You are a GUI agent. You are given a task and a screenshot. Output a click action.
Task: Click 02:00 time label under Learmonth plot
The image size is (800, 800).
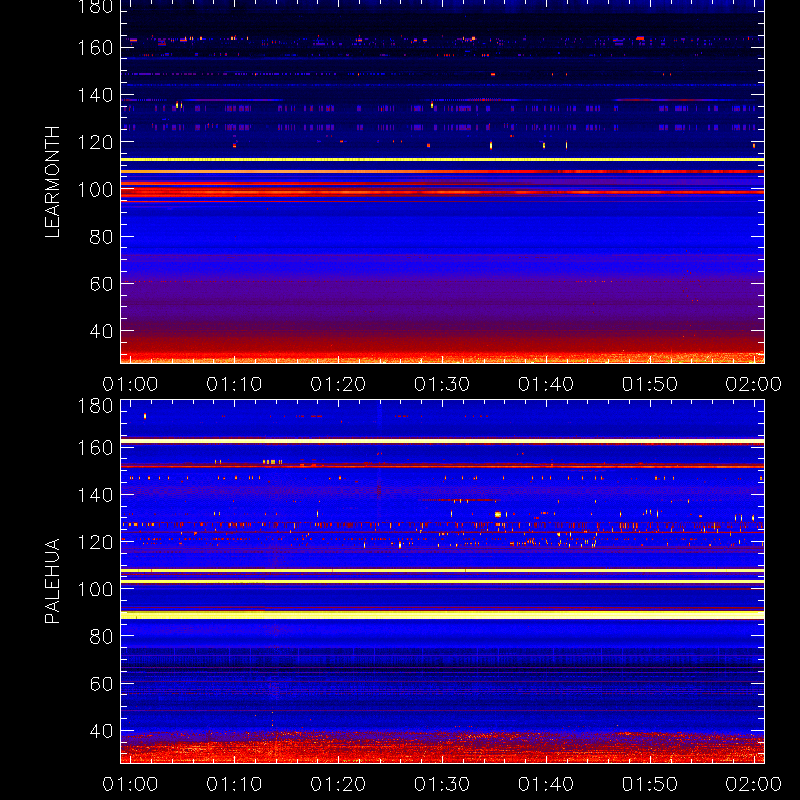click(754, 384)
